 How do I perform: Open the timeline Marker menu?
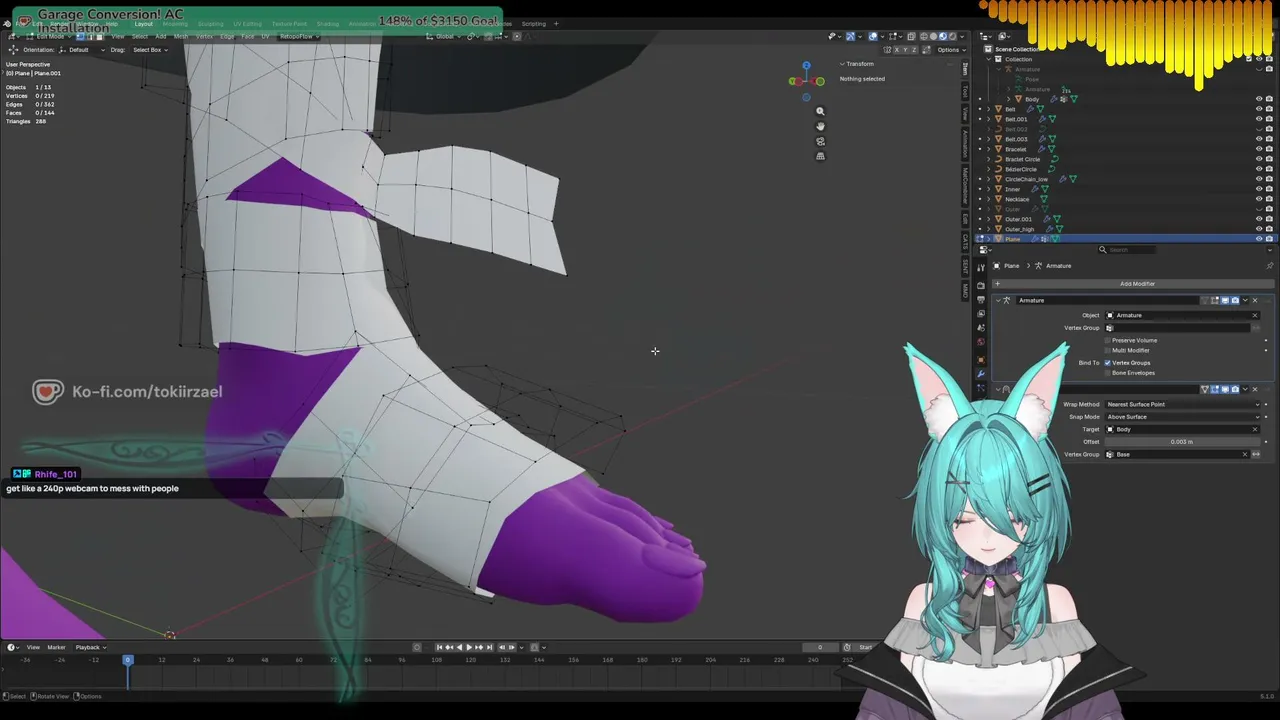point(56,647)
